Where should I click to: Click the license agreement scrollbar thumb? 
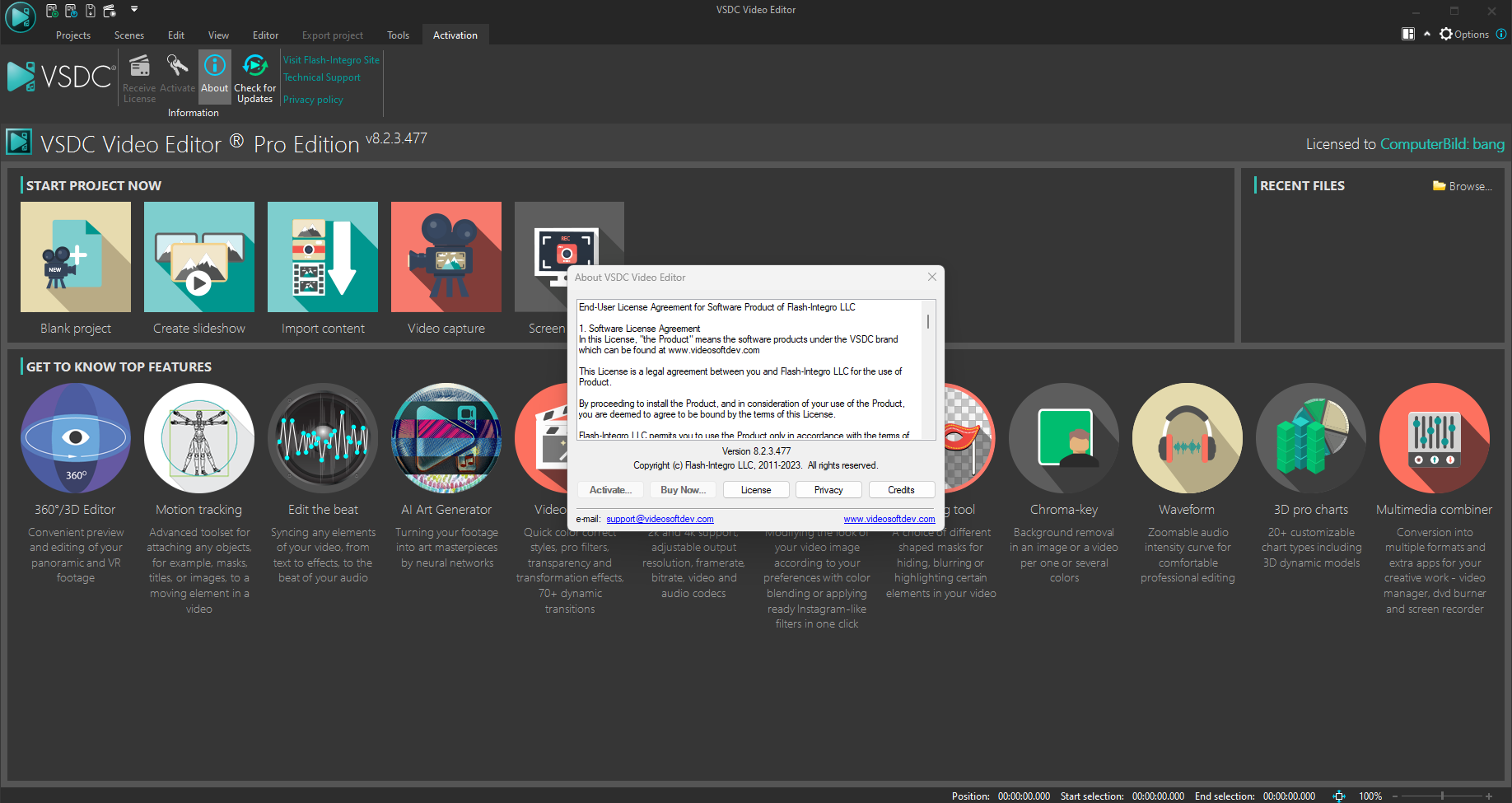928,321
